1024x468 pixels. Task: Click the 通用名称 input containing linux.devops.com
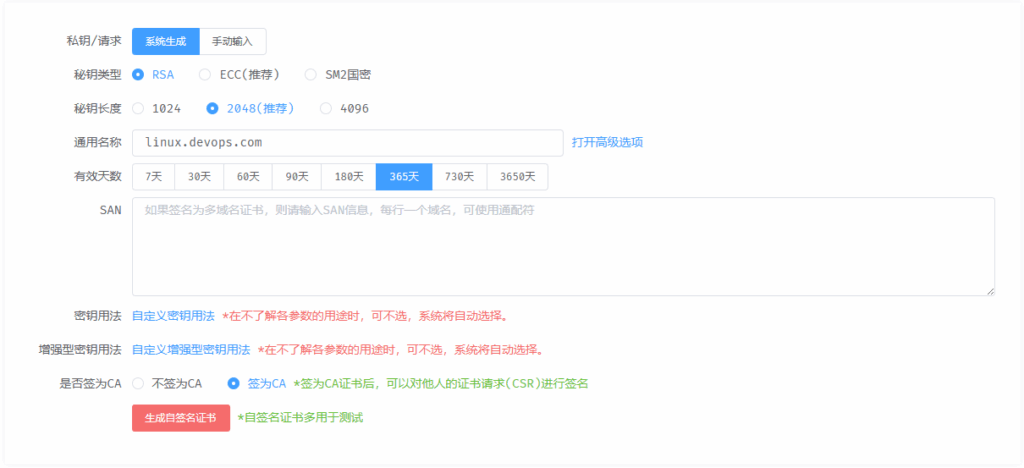point(347,142)
